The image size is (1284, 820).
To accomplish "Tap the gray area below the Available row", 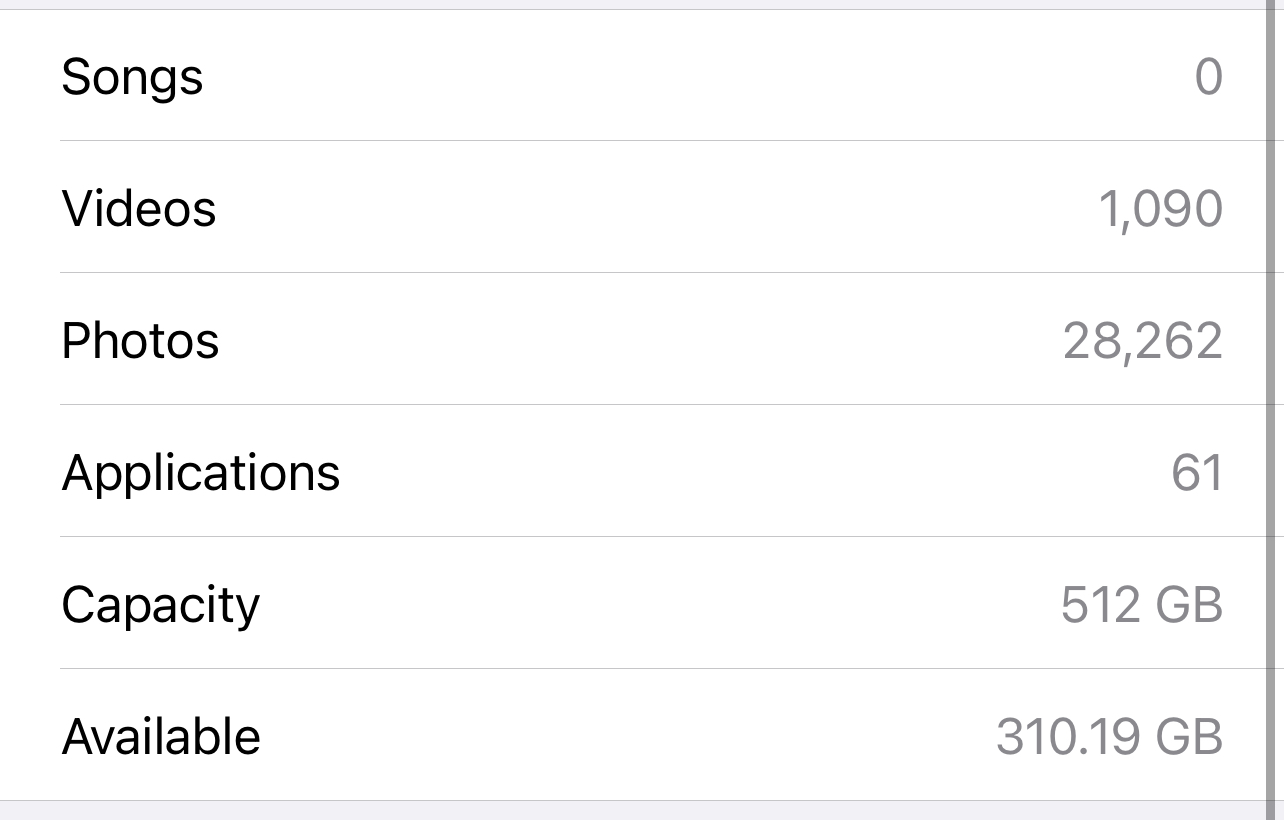I will pyautogui.click(x=640, y=811).
